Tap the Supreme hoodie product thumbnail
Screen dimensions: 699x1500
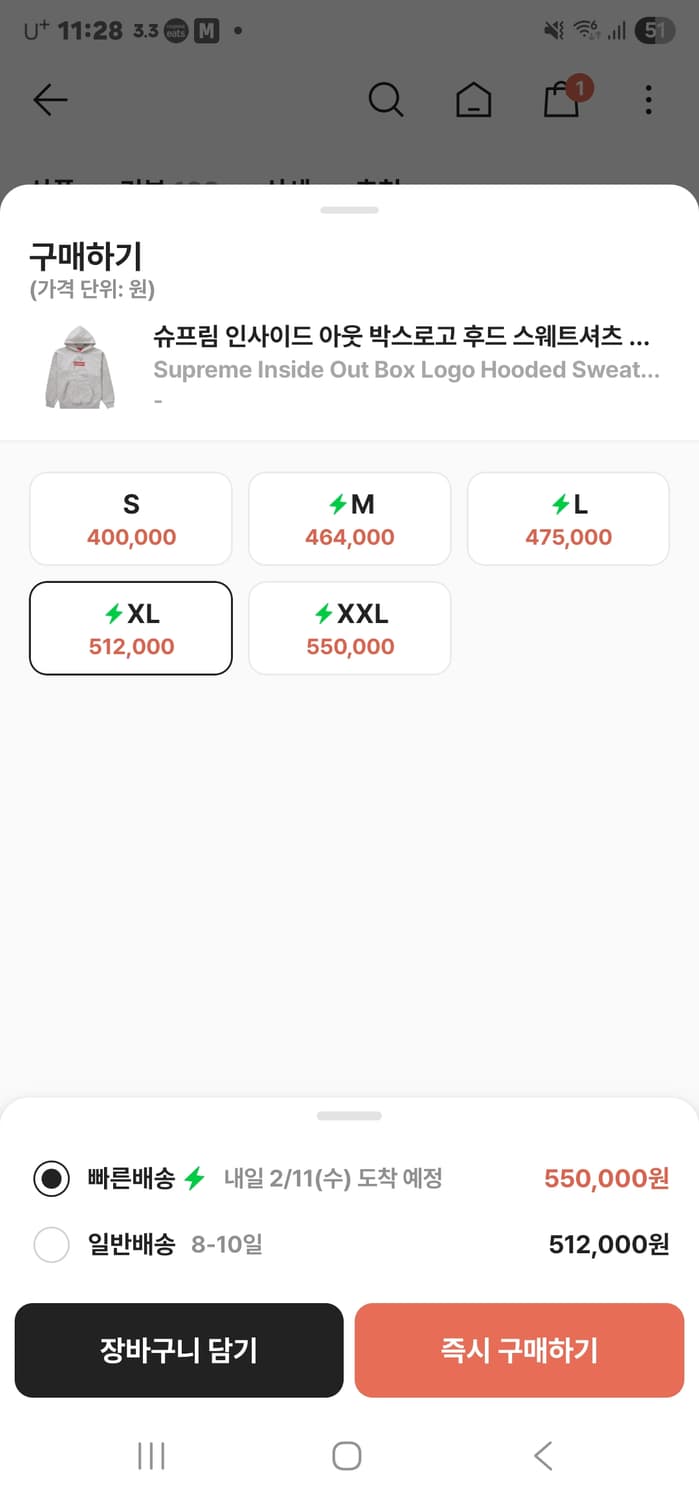pos(80,368)
